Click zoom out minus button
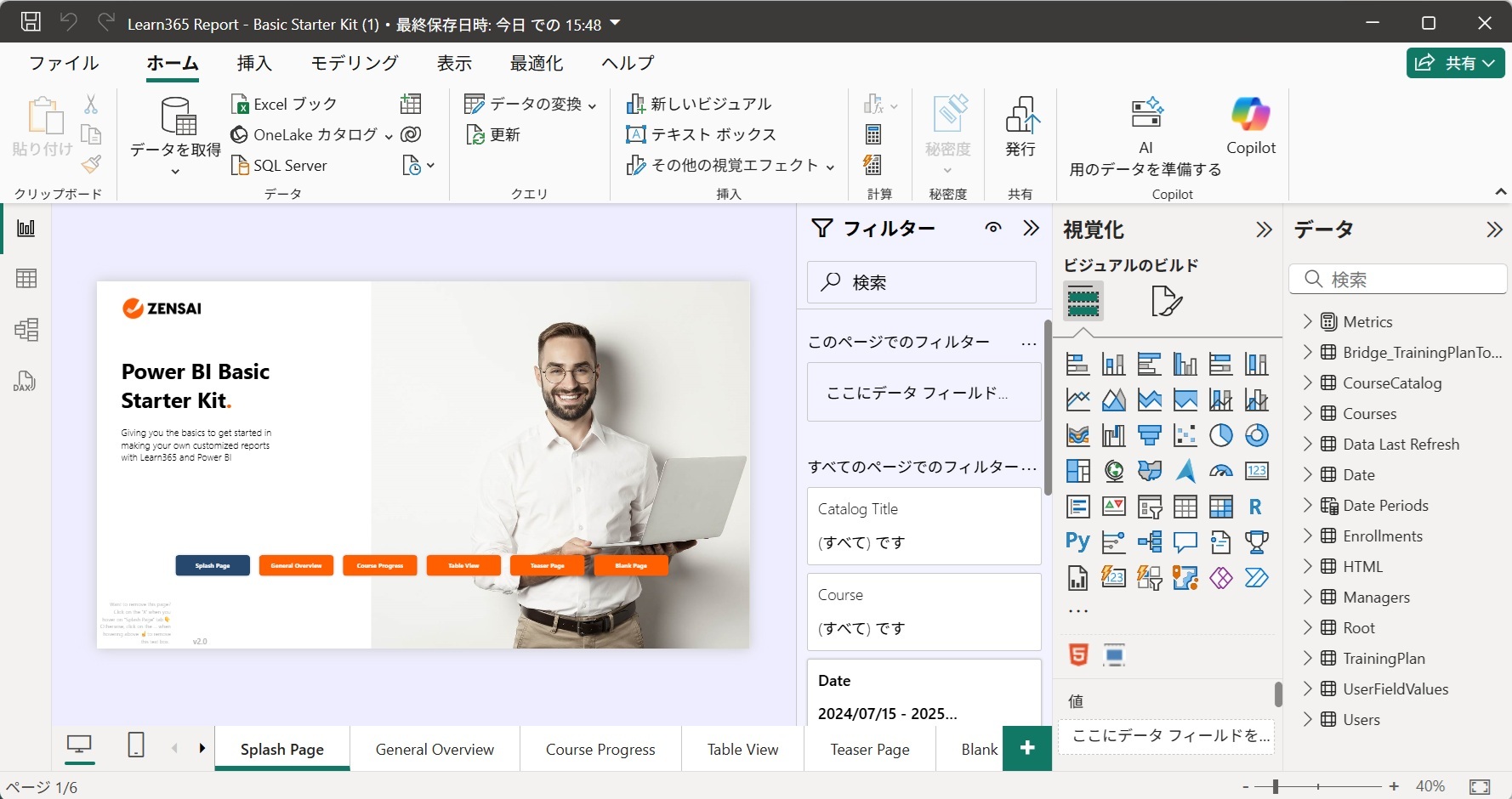Screen dimensions: 1512x799 tap(1246, 786)
